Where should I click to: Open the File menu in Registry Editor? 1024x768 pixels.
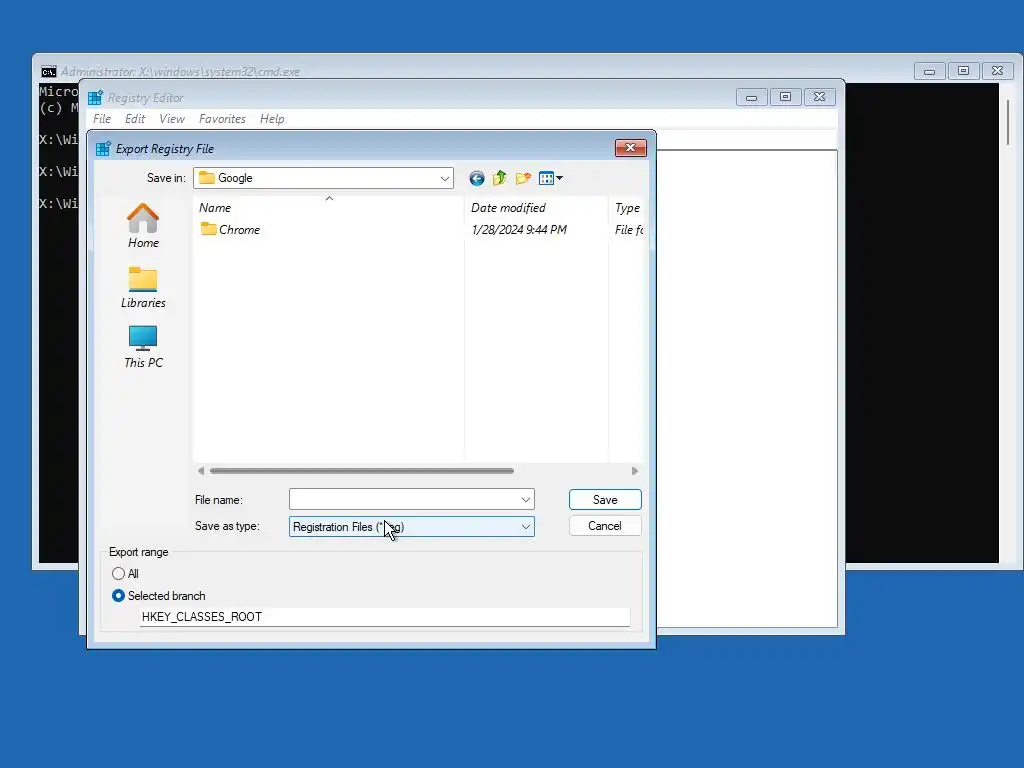coord(102,119)
